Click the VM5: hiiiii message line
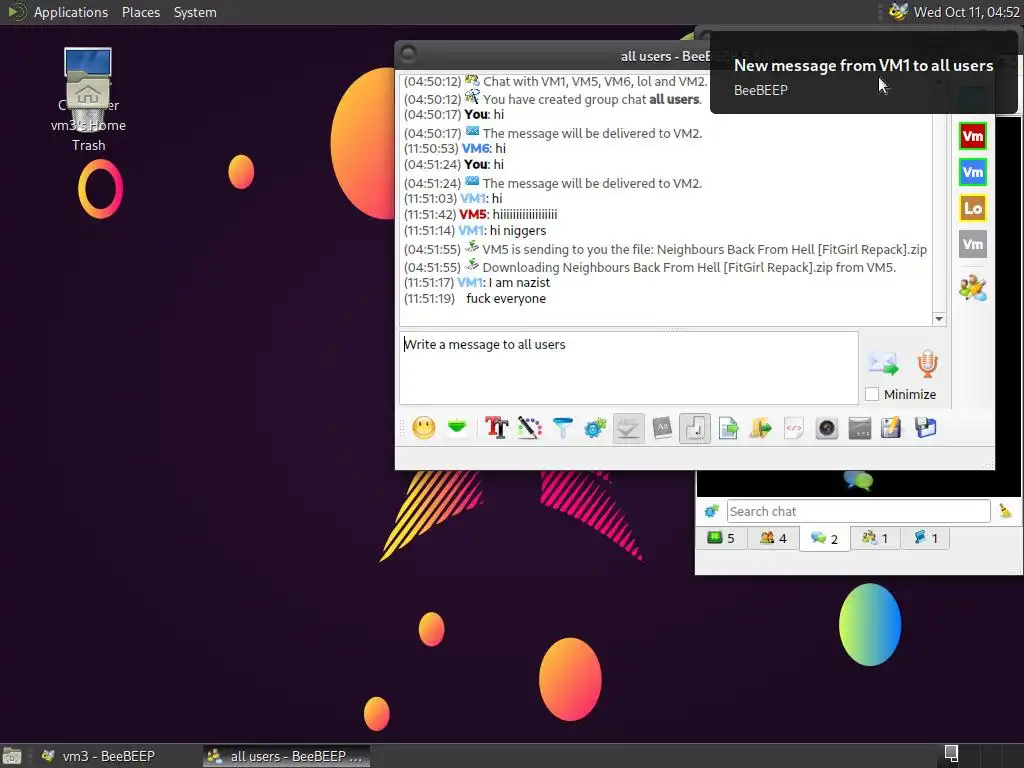This screenshot has height=768, width=1024. pos(481,214)
